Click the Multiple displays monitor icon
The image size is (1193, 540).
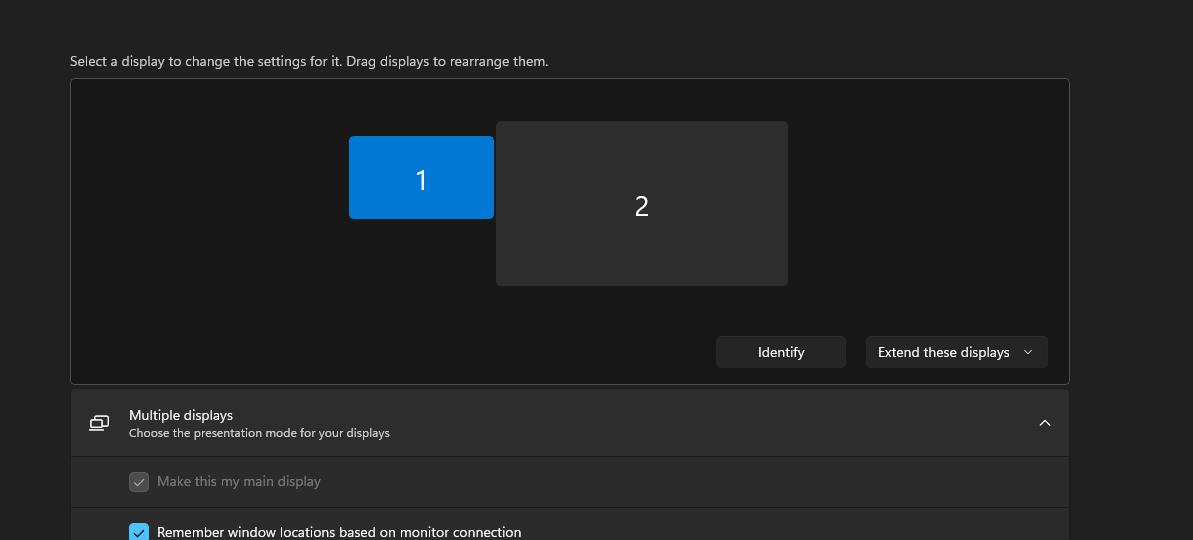click(99, 423)
